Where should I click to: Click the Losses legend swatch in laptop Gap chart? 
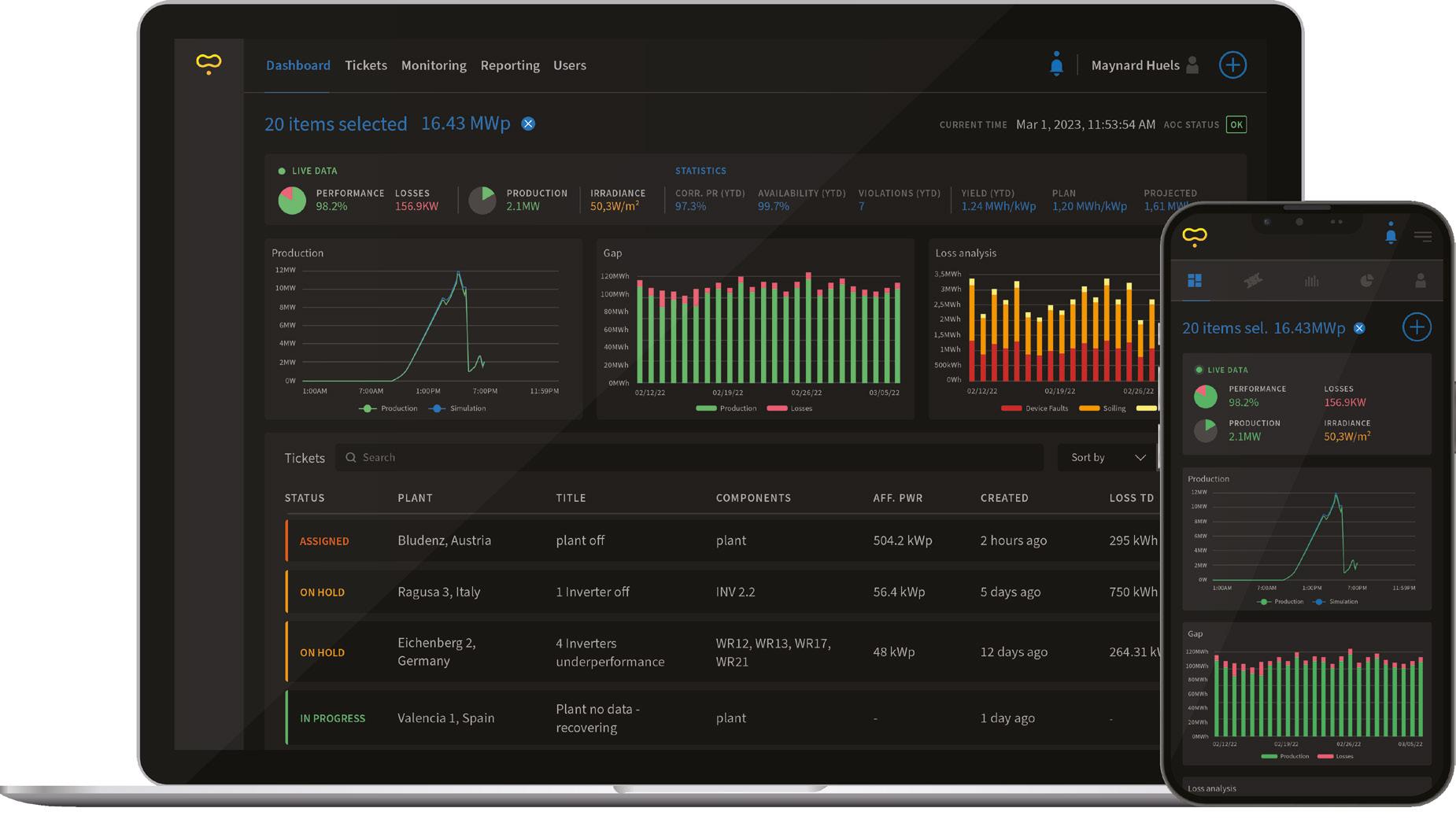(x=777, y=408)
